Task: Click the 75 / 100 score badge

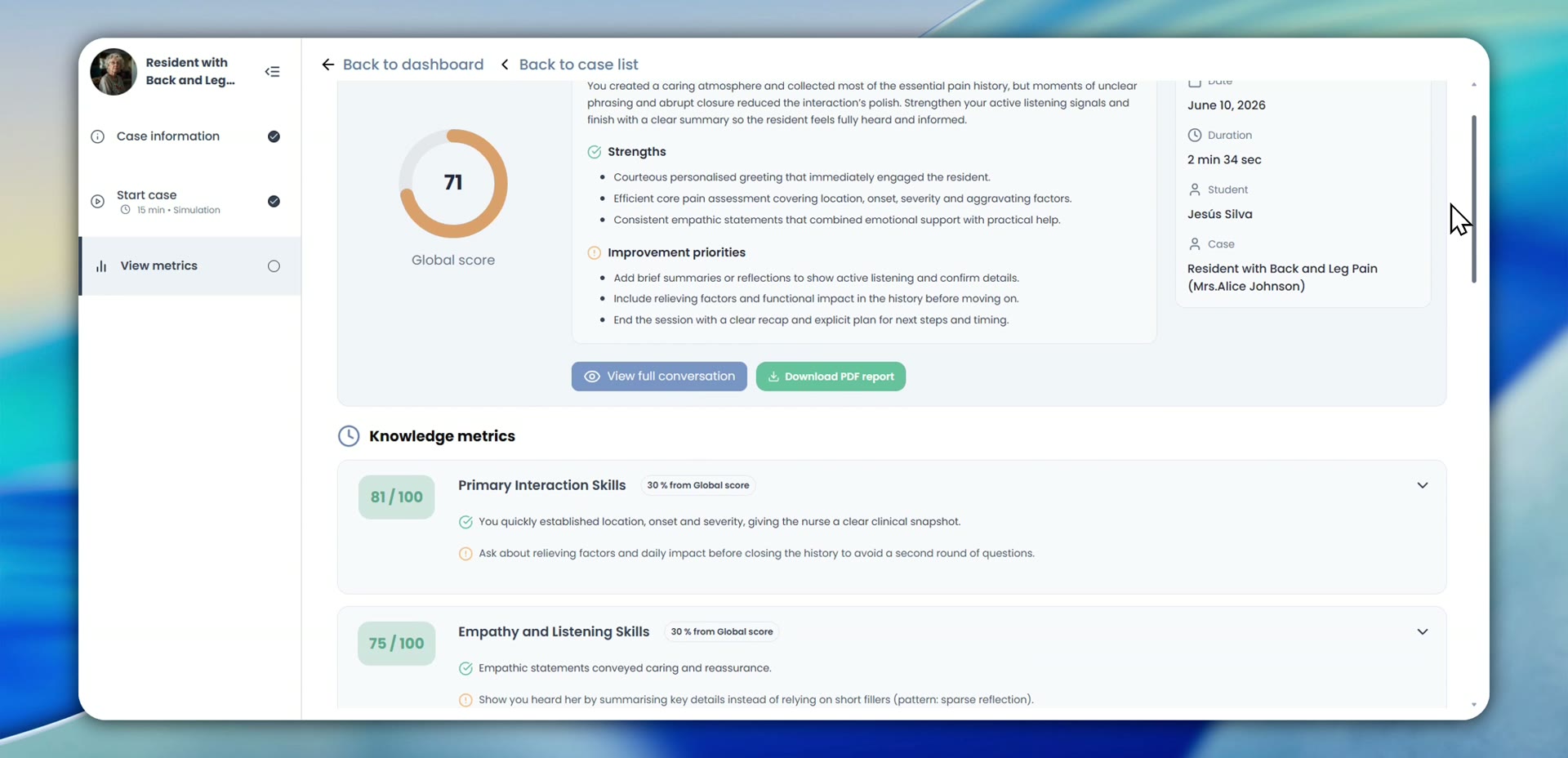Action: tap(396, 644)
